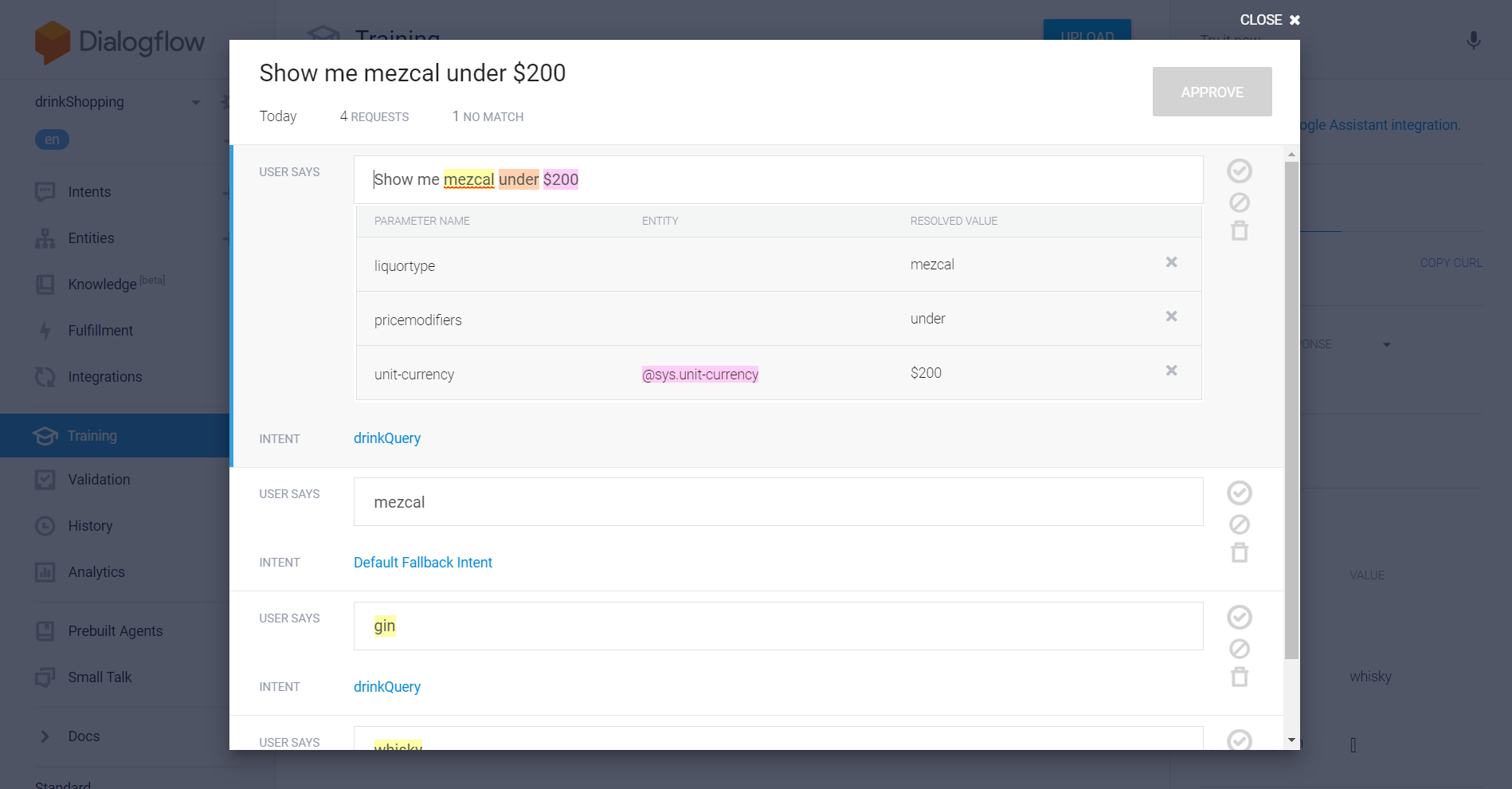Click the Dialogflow logo

coord(120,41)
